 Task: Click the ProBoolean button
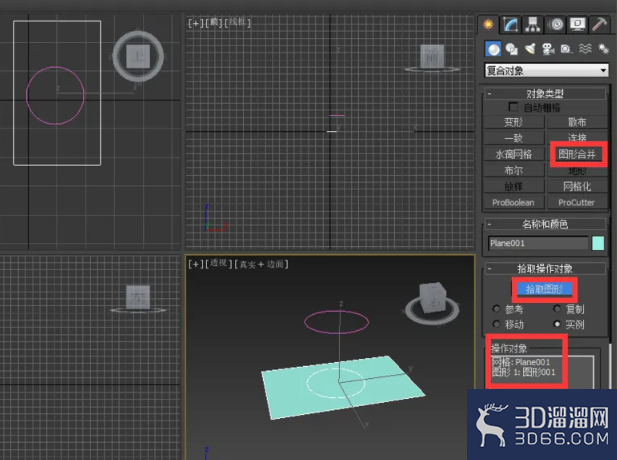[514, 203]
